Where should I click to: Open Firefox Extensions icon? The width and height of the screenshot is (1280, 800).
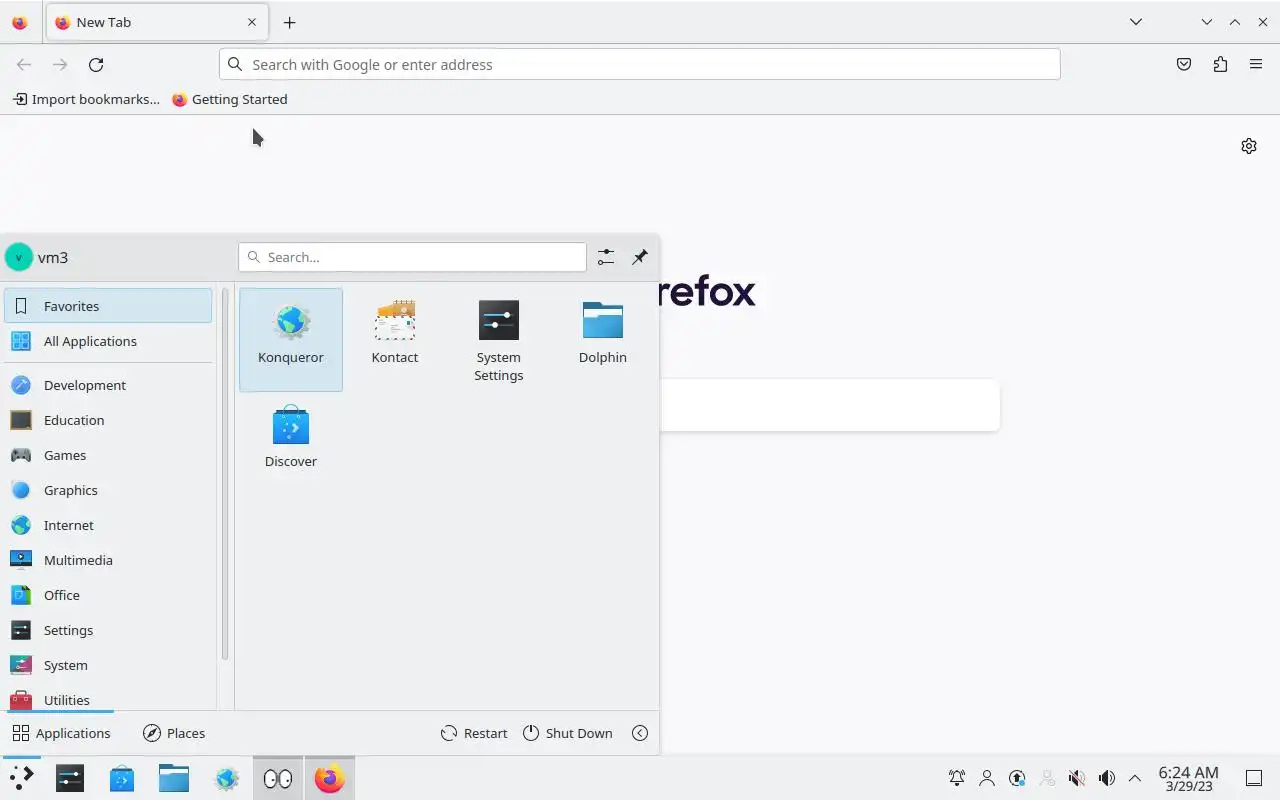coord(1220,64)
